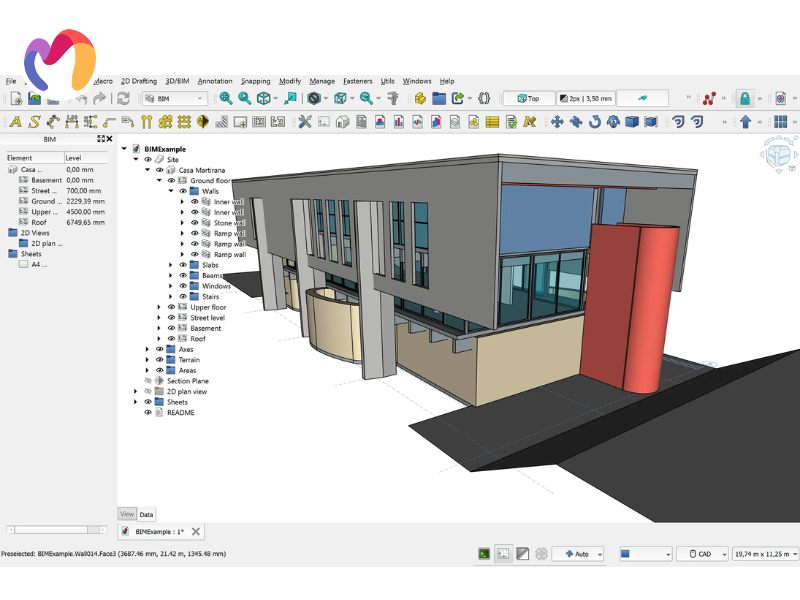Click the Rotate tool icon
This screenshot has width=800, height=600.
tap(594, 122)
